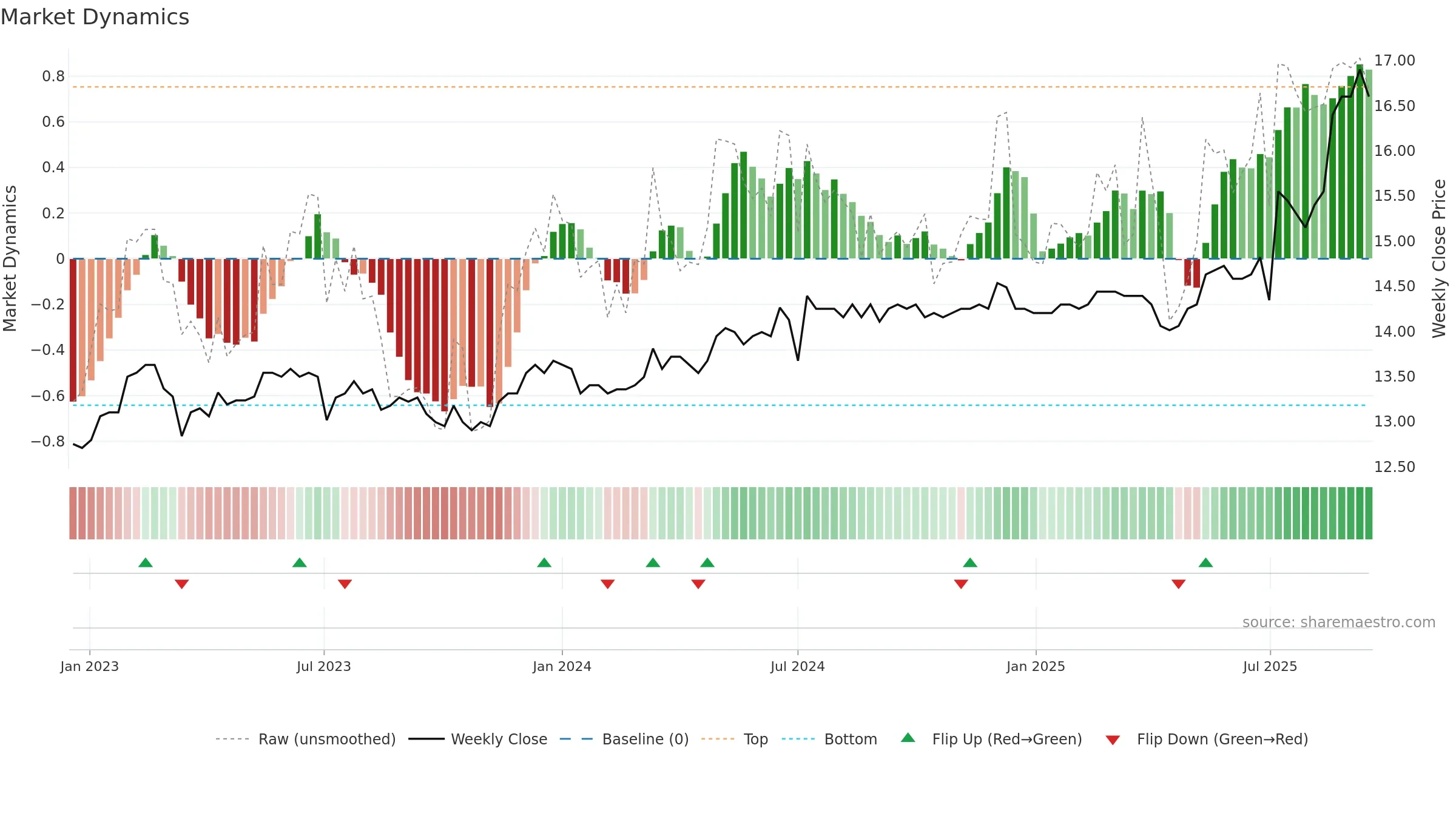The image size is (1456, 819).
Task: Click the red Flip Down triangle icon in legend
Action: pos(1113,740)
